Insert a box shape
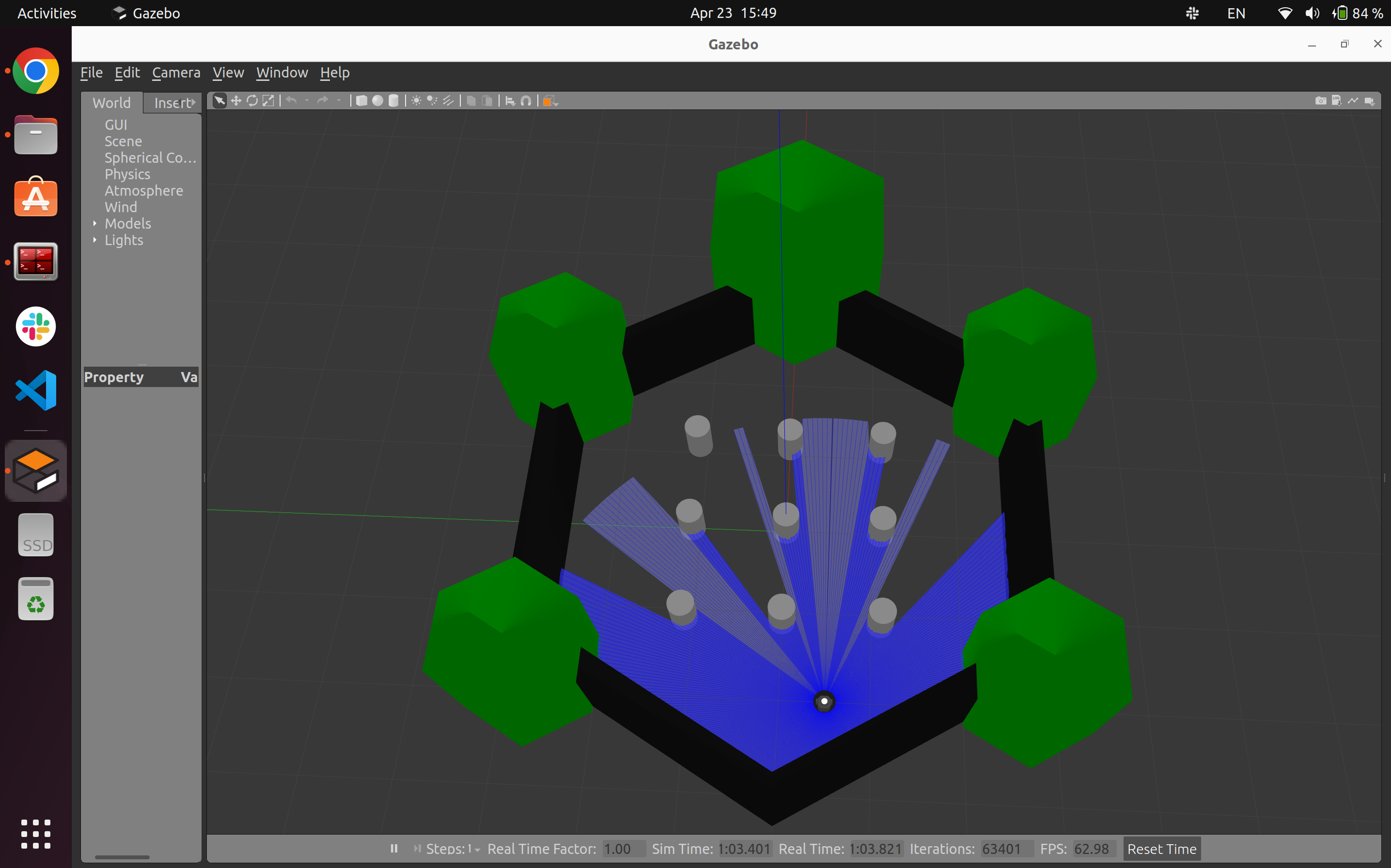This screenshot has height=868, width=1391. tap(361, 101)
